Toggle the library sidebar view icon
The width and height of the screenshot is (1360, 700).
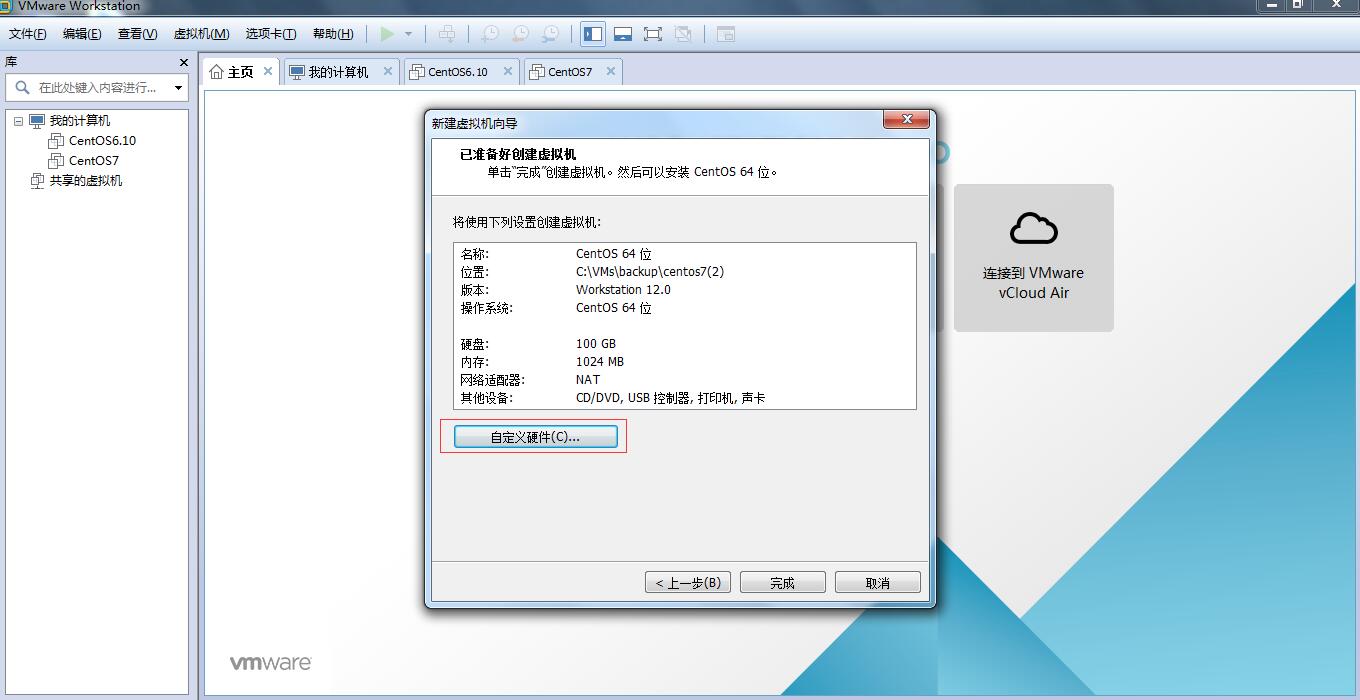[x=593, y=34]
